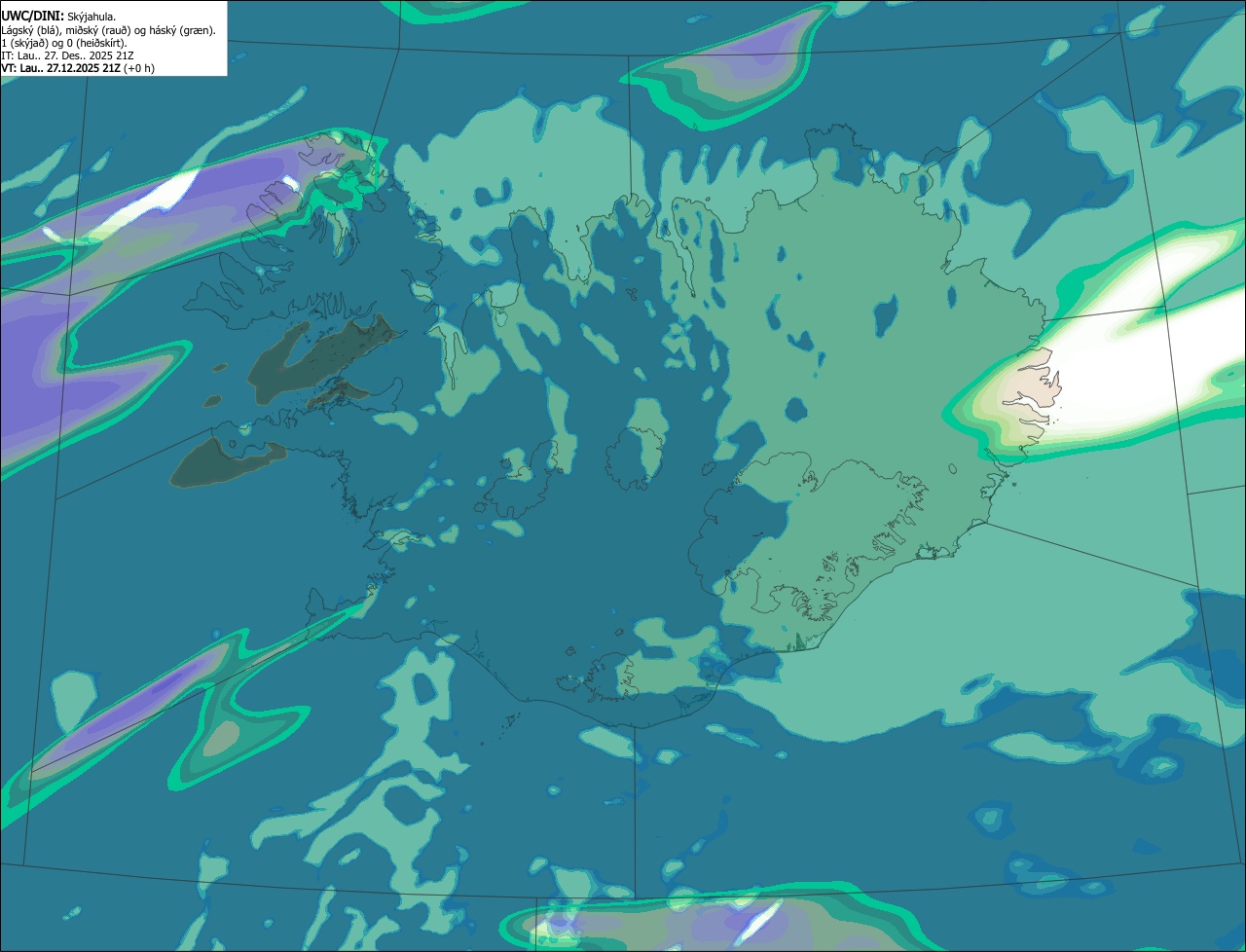Image resolution: width=1246 pixels, height=952 pixels.
Task: Select the "Lágský (blá), miðský (rauð)" legend line
Action: pos(109,30)
